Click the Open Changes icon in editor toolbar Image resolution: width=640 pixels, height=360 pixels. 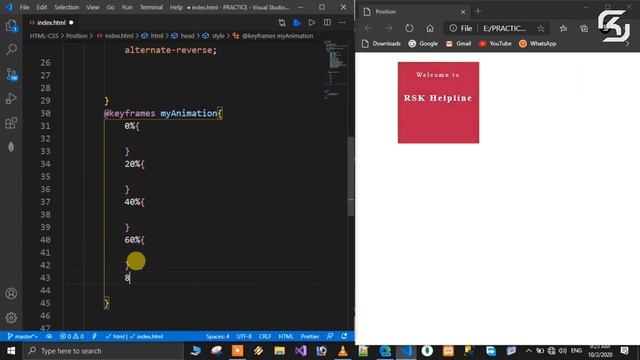click(x=282, y=22)
